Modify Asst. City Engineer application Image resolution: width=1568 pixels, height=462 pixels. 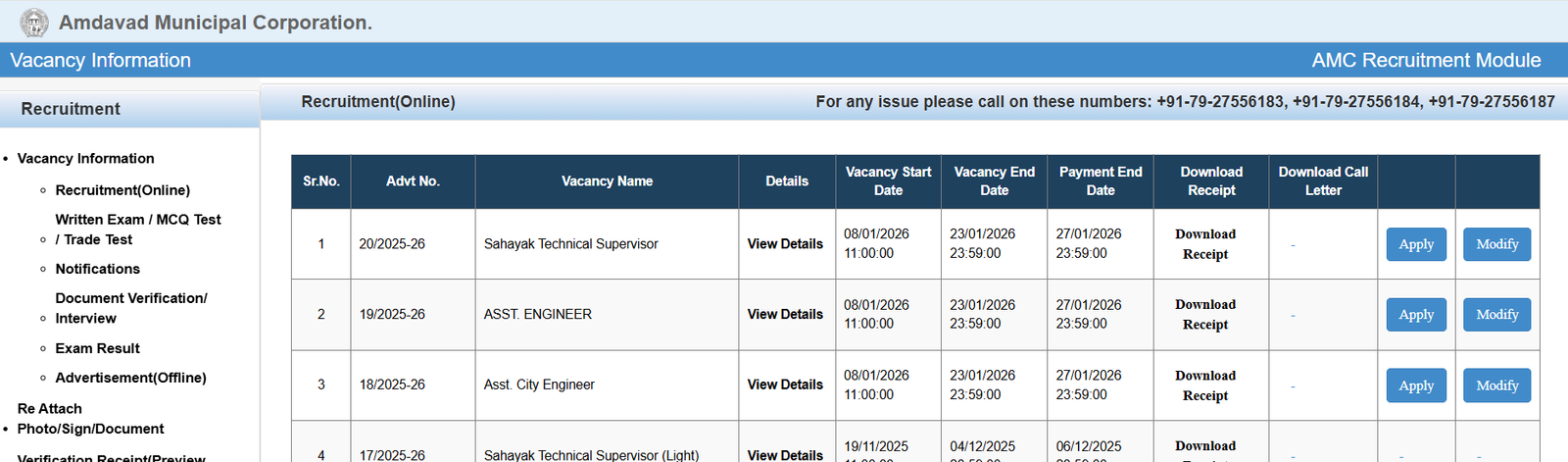coord(1496,385)
